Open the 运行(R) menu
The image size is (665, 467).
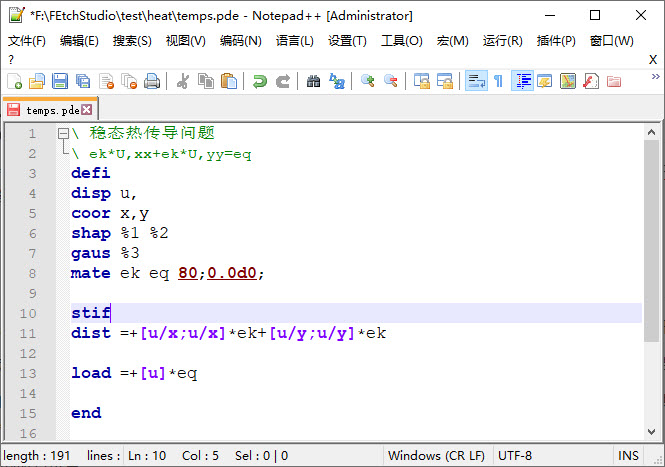pos(503,41)
